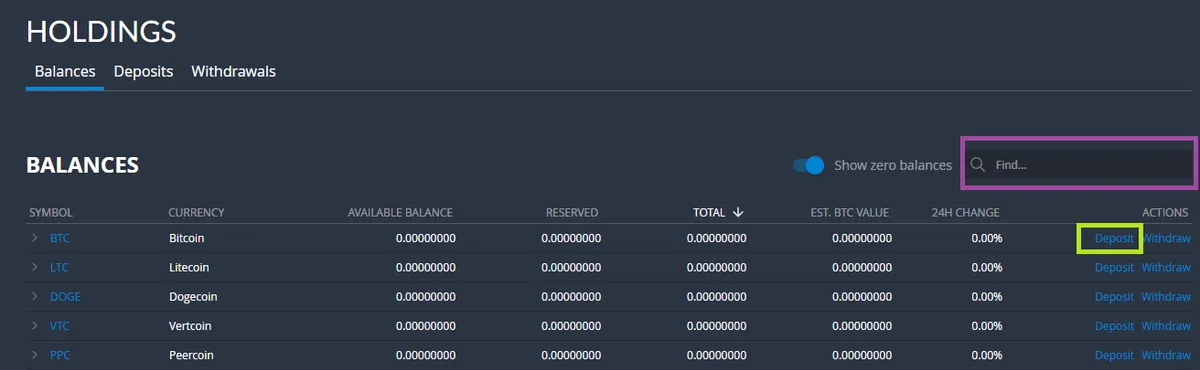The height and width of the screenshot is (370, 1200).
Task: Click the magnifier icon in Find box
Action: pos(978,164)
